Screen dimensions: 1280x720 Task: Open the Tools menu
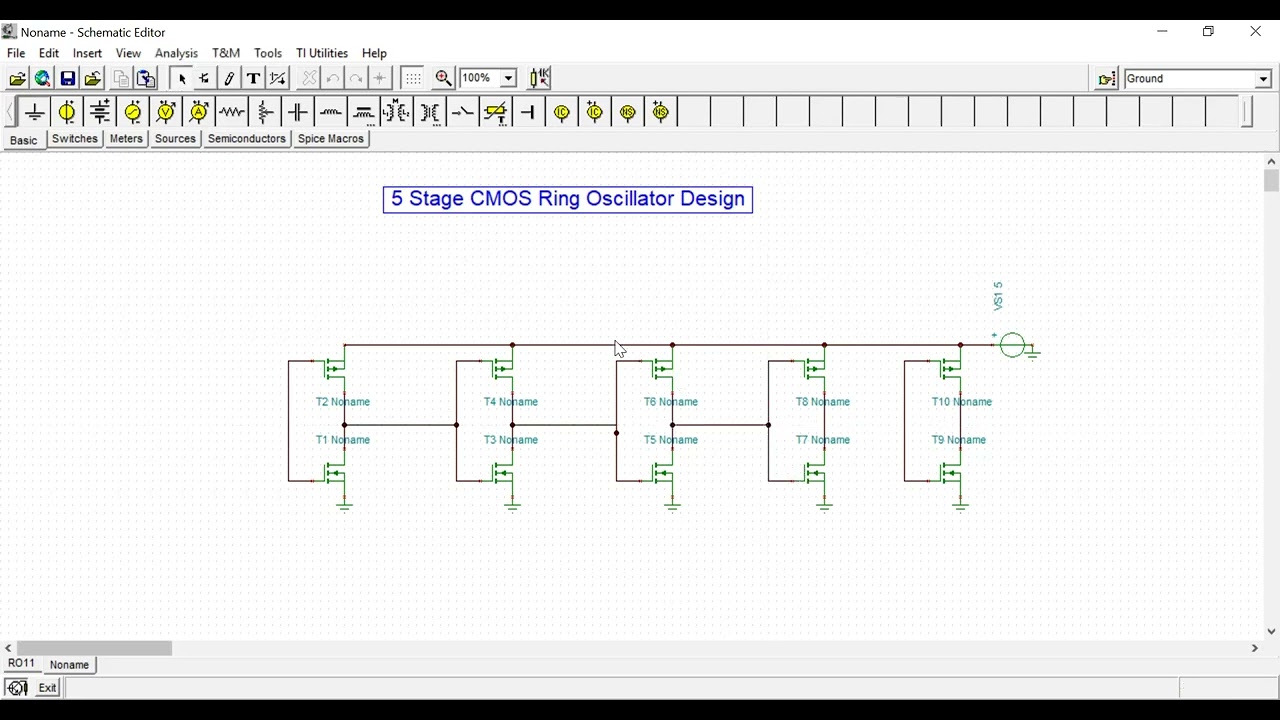268,53
